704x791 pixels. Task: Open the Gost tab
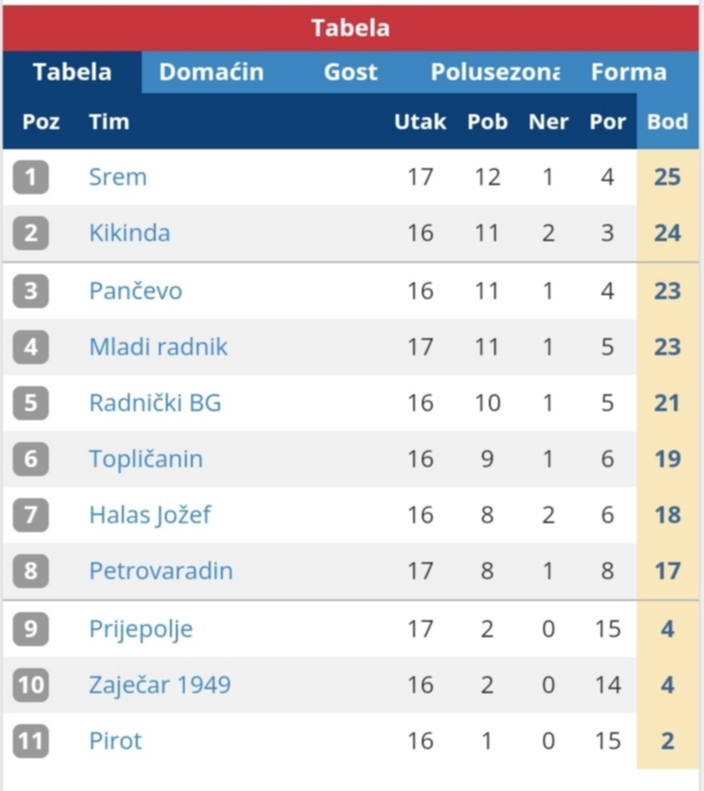coord(351,72)
